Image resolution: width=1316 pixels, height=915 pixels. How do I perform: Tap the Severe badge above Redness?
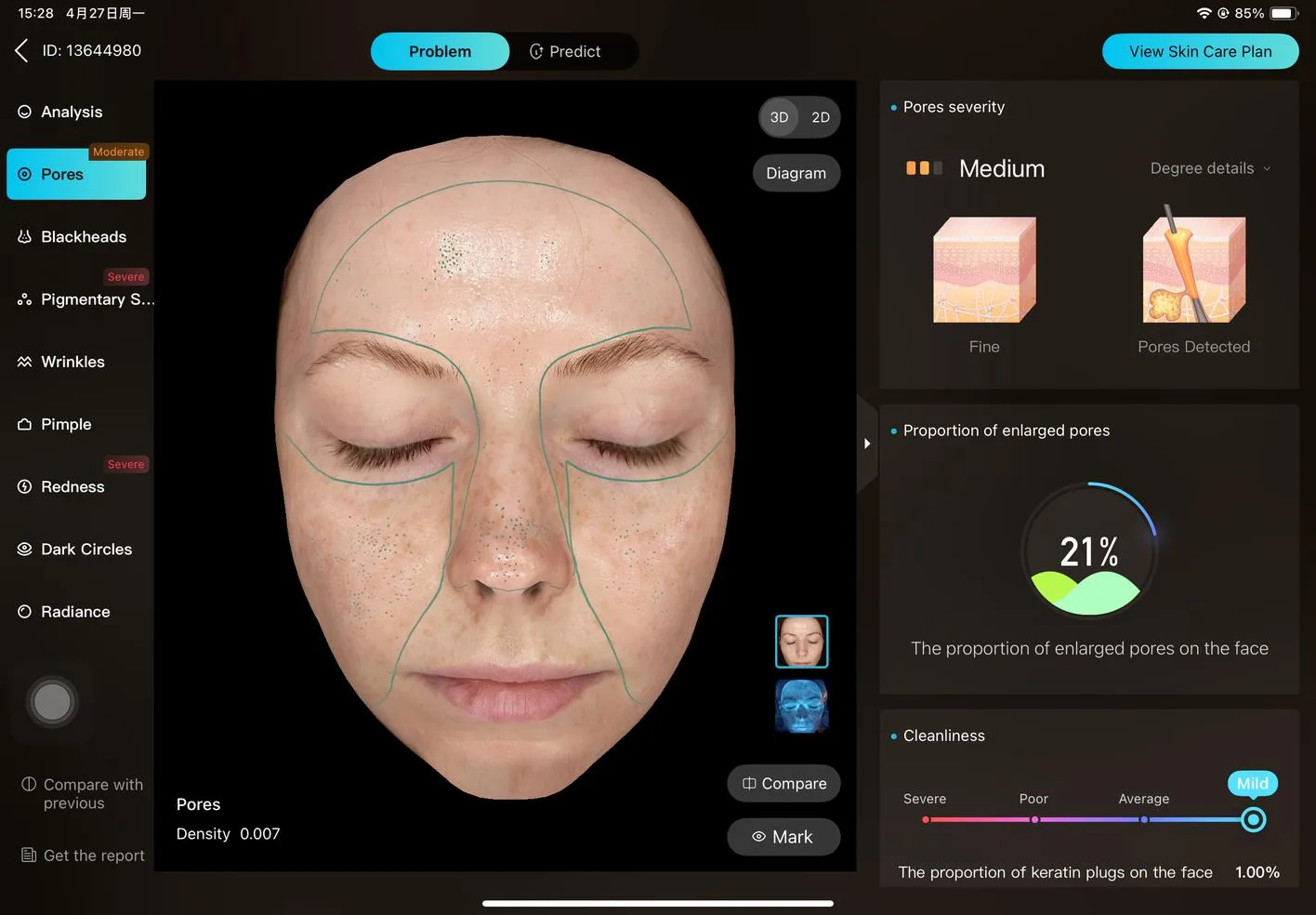pos(126,464)
